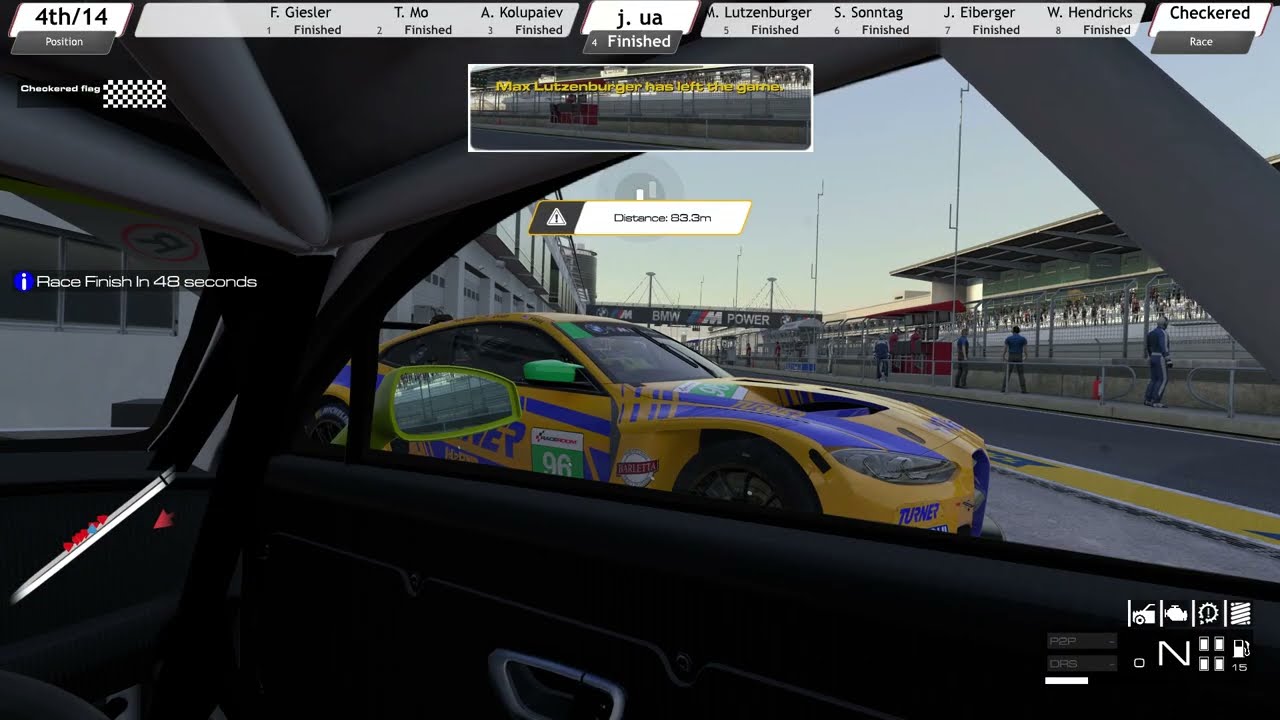This screenshot has width=1280, height=720.
Task: Click the speed readout showing 0
Action: click(x=1139, y=662)
